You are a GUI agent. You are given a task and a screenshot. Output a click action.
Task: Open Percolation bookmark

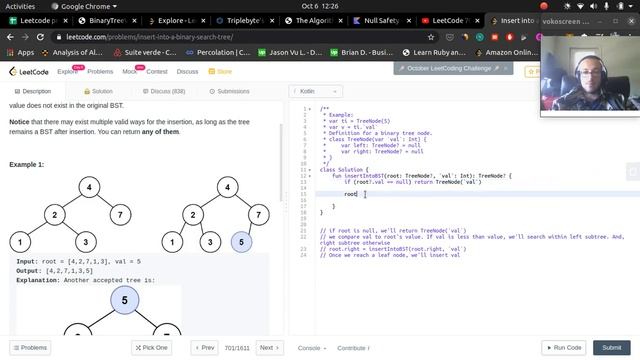pos(218,53)
